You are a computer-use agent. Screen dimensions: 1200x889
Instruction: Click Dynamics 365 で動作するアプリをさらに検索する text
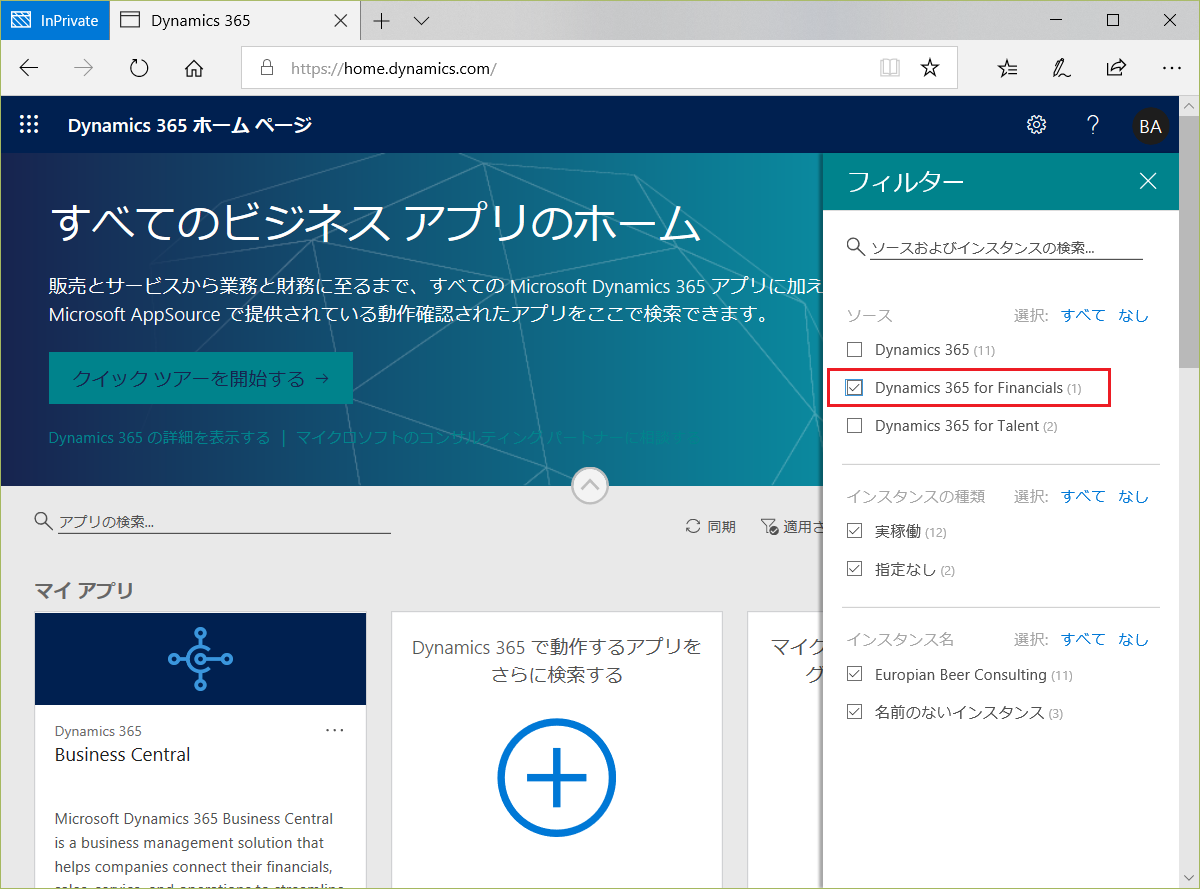point(556,661)
